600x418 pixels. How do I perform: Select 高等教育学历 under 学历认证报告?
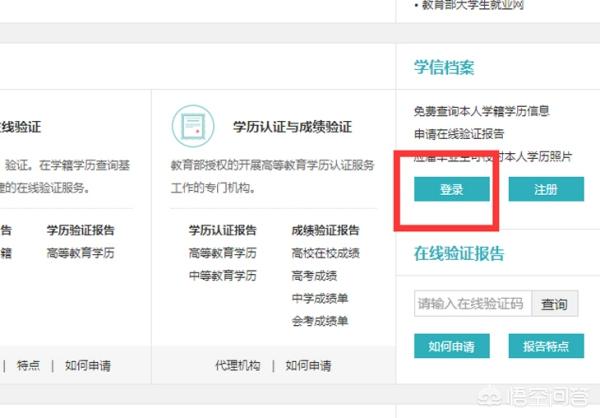point(222,253)
